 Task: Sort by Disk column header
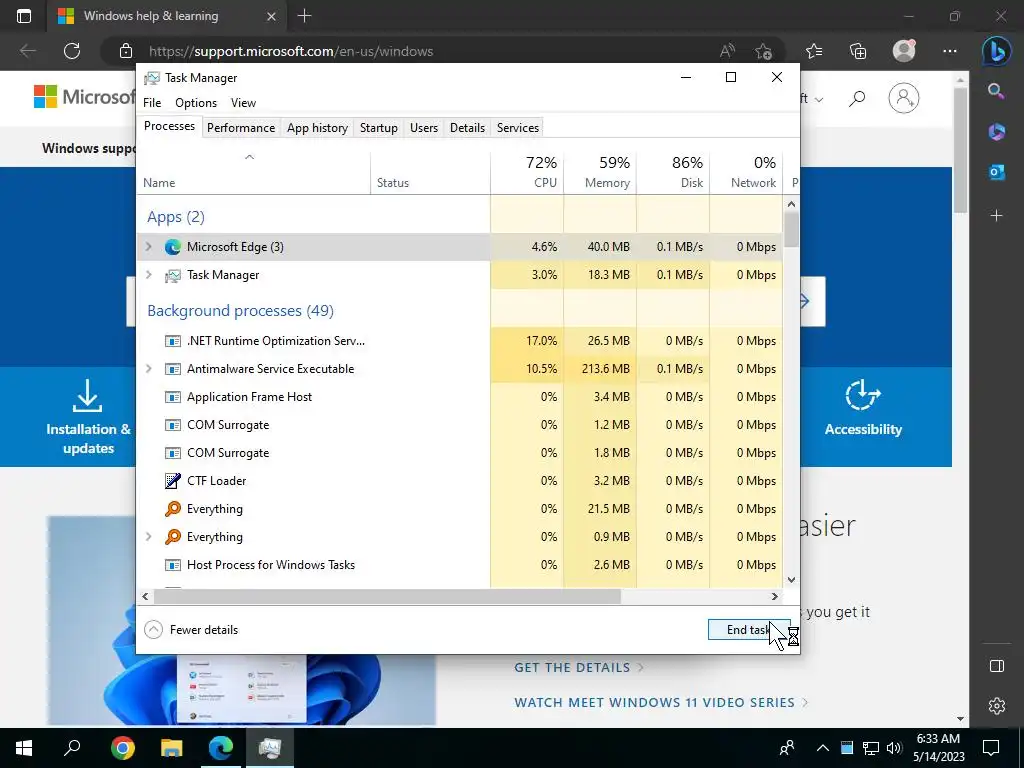coord(673,172)
